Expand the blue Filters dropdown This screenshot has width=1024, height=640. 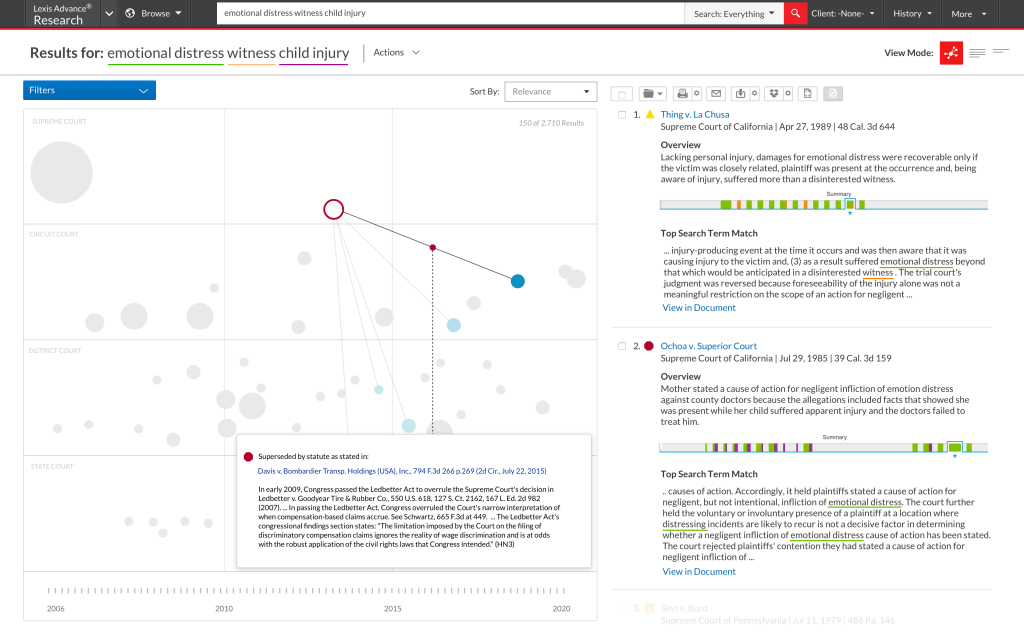[x=89, y=90]
